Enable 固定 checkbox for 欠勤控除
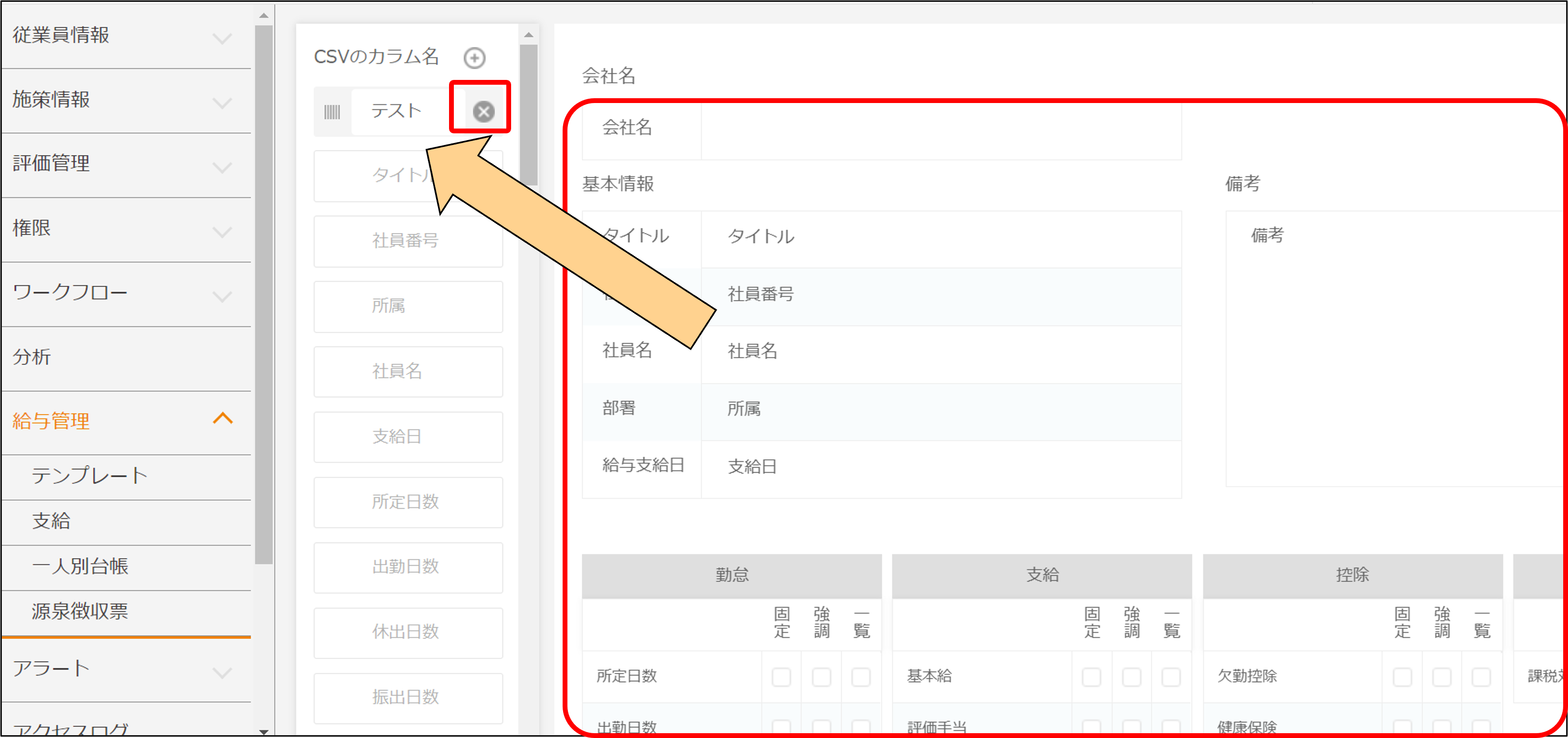 pyautogui.click(x=1402, y=676)
